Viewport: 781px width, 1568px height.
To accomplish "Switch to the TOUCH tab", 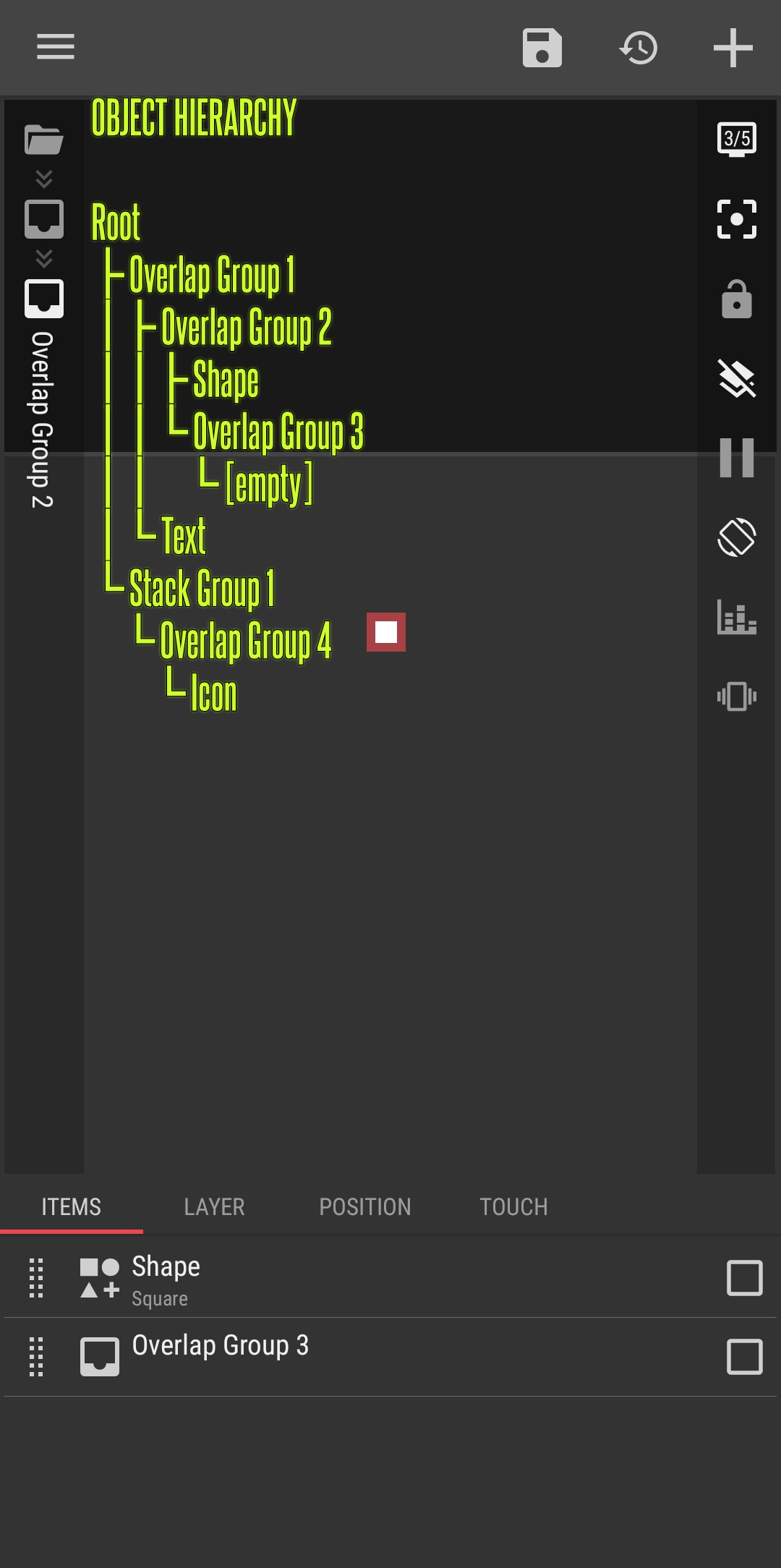I will pos(513,1207).
